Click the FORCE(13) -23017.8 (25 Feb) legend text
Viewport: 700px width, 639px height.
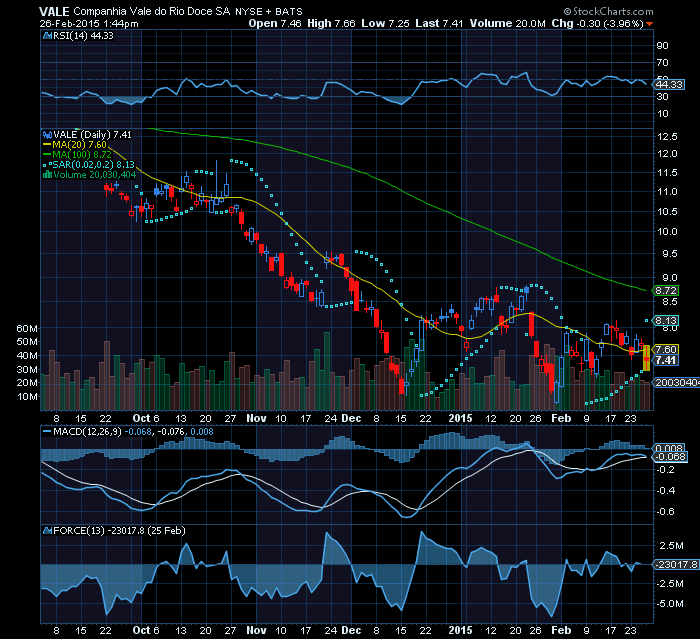tap(119, 530)
